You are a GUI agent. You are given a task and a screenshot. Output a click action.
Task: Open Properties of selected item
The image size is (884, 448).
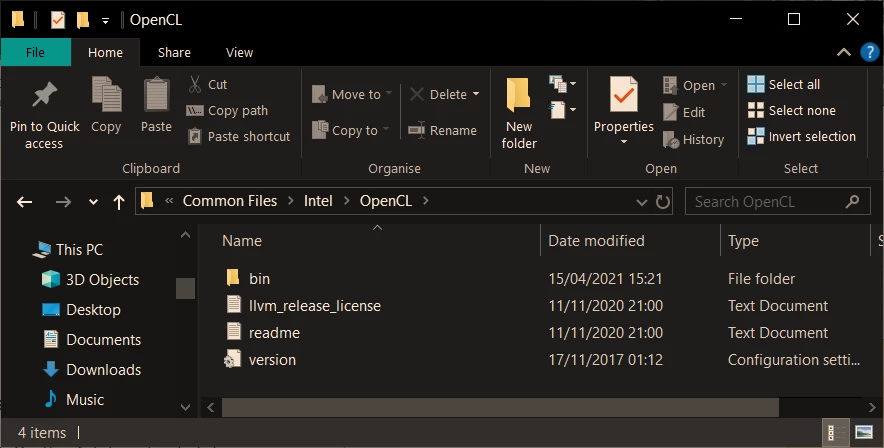[x=624, y=104]
